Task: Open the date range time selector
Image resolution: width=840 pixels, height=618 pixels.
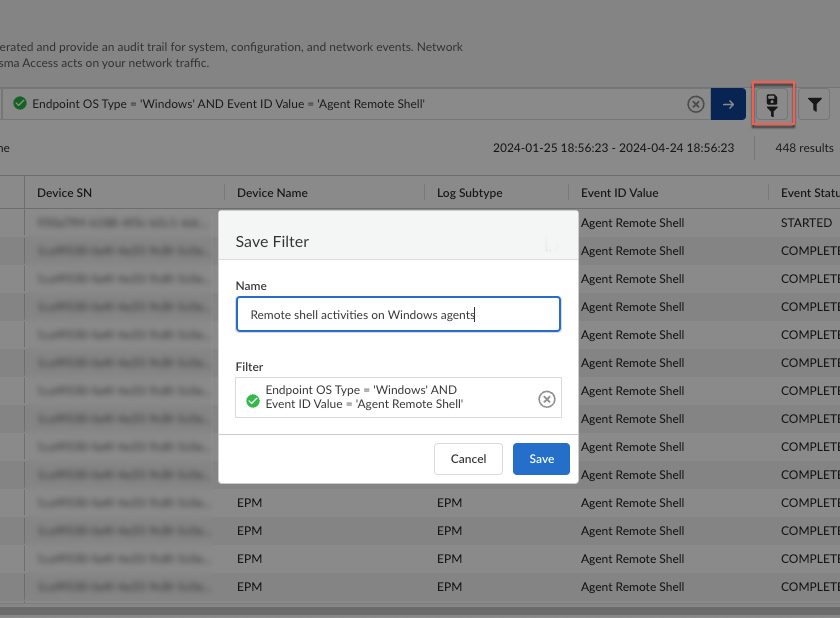Action: (613, 148)
